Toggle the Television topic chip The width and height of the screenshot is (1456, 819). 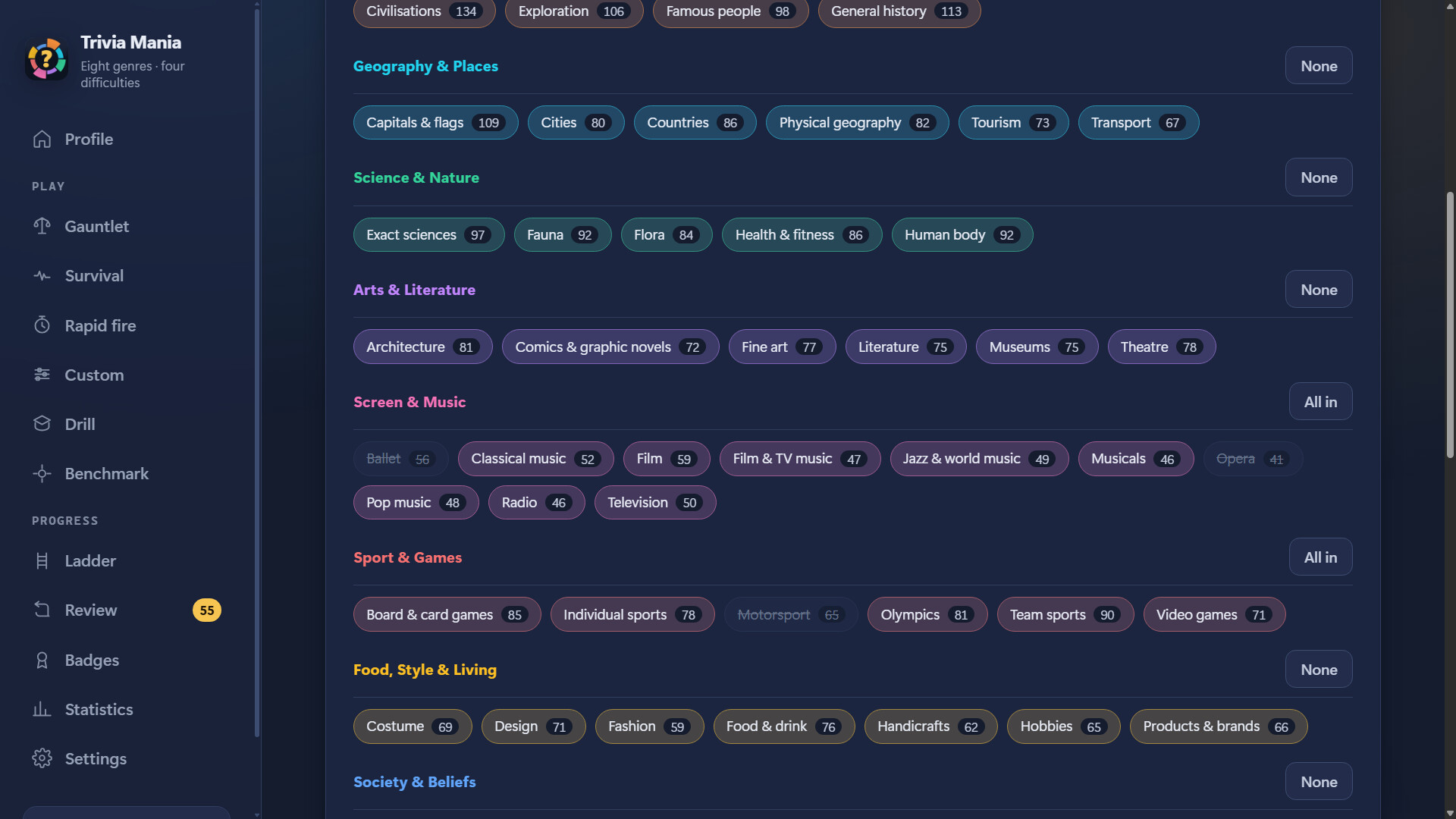[654, 503]
